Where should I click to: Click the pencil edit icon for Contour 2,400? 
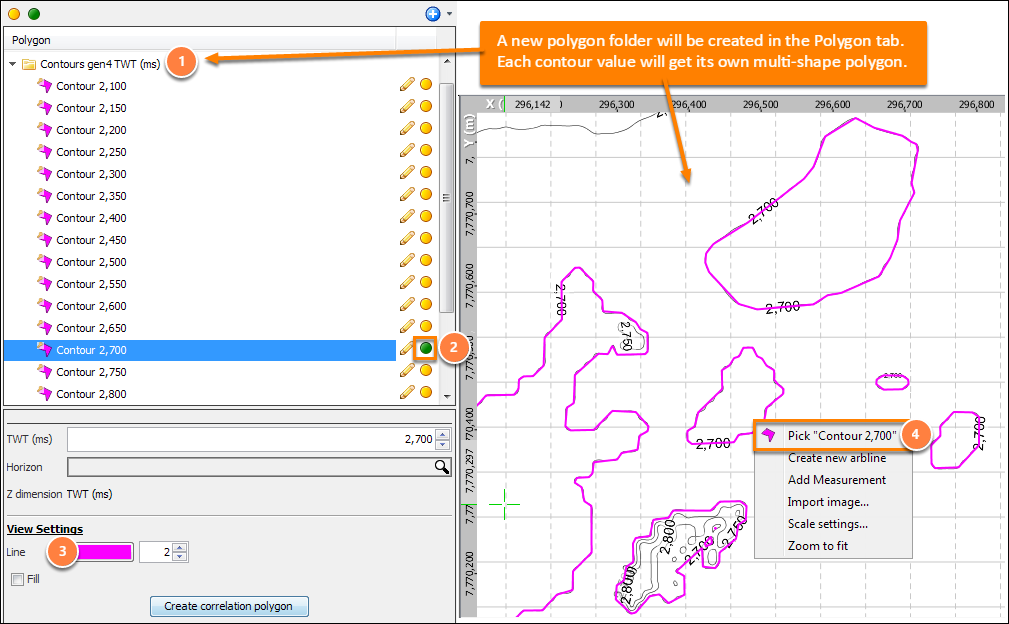pos(407,217)
